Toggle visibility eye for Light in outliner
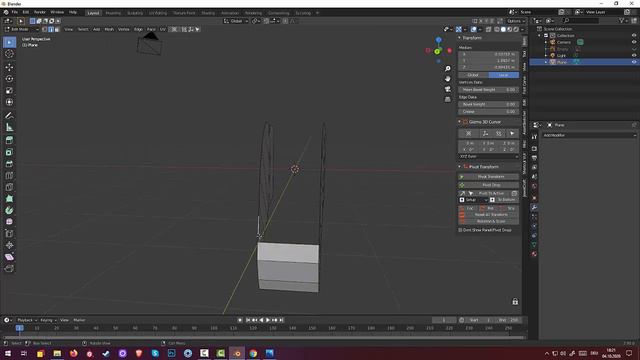This screenshot has width=640, height=360. pyautogui.click(x=634, y=55)
